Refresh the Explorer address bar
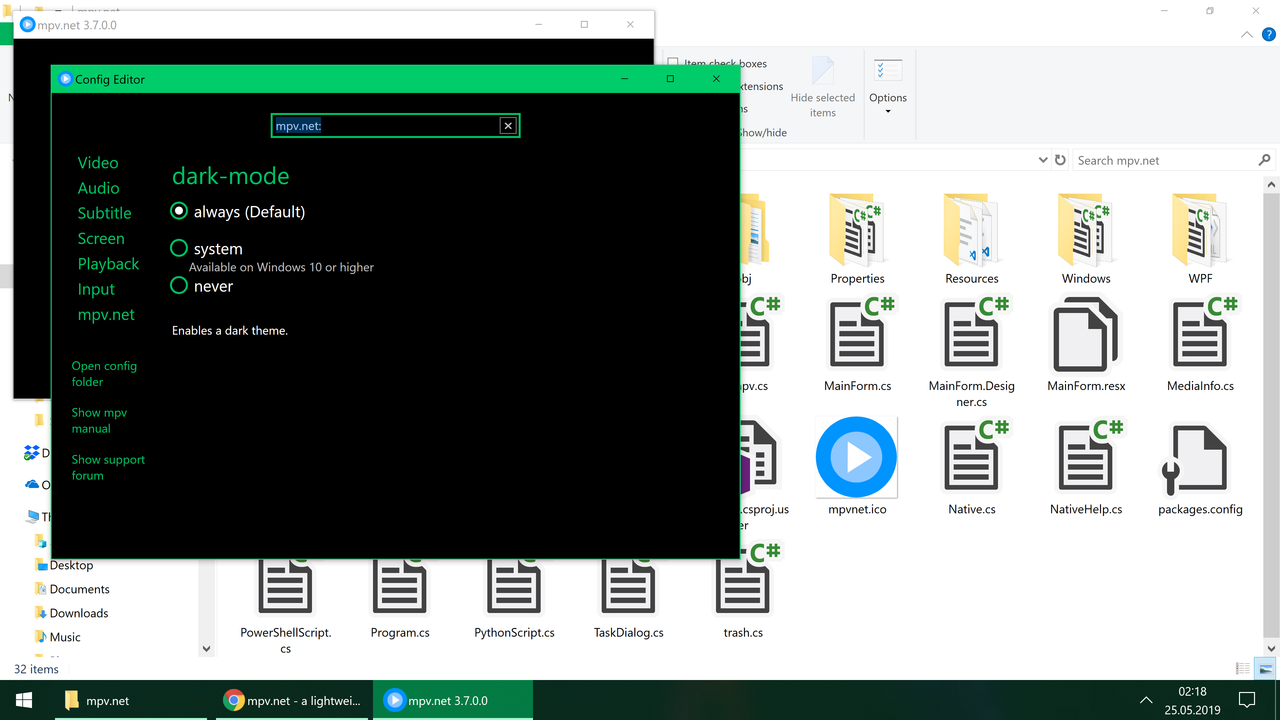This screenshot has width=1280, height=720. pyautogui.click(x=1060, y=159)
